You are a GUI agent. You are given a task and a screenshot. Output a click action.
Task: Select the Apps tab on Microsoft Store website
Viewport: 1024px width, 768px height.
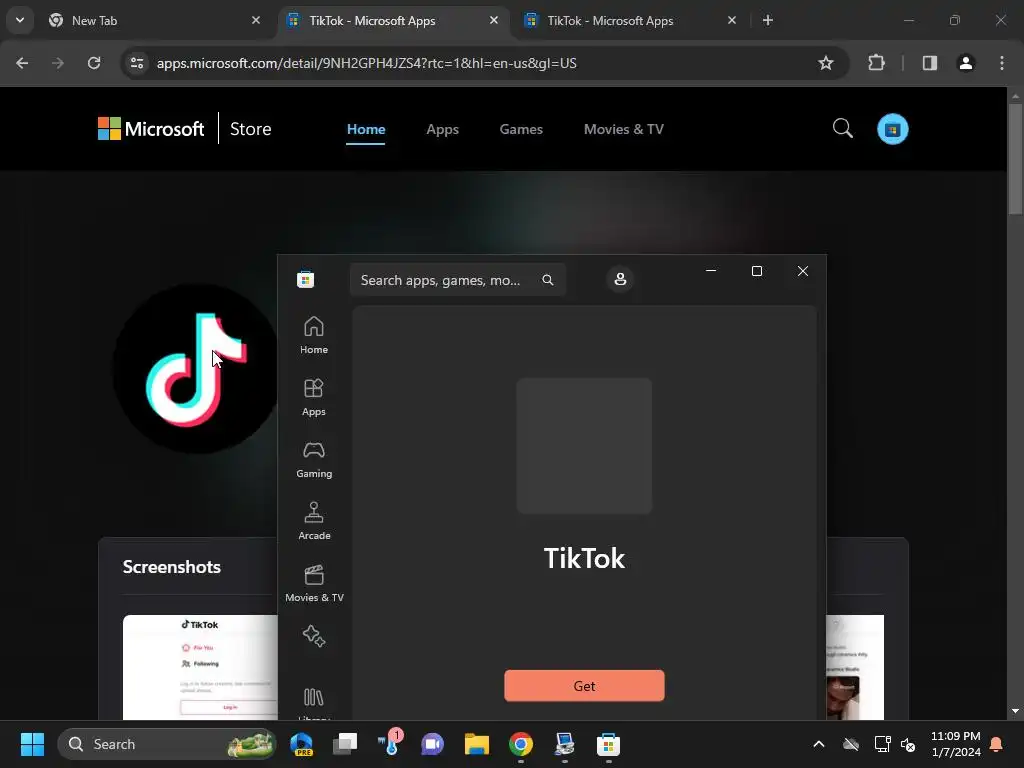pyautogui.click(x=442, y=129)
